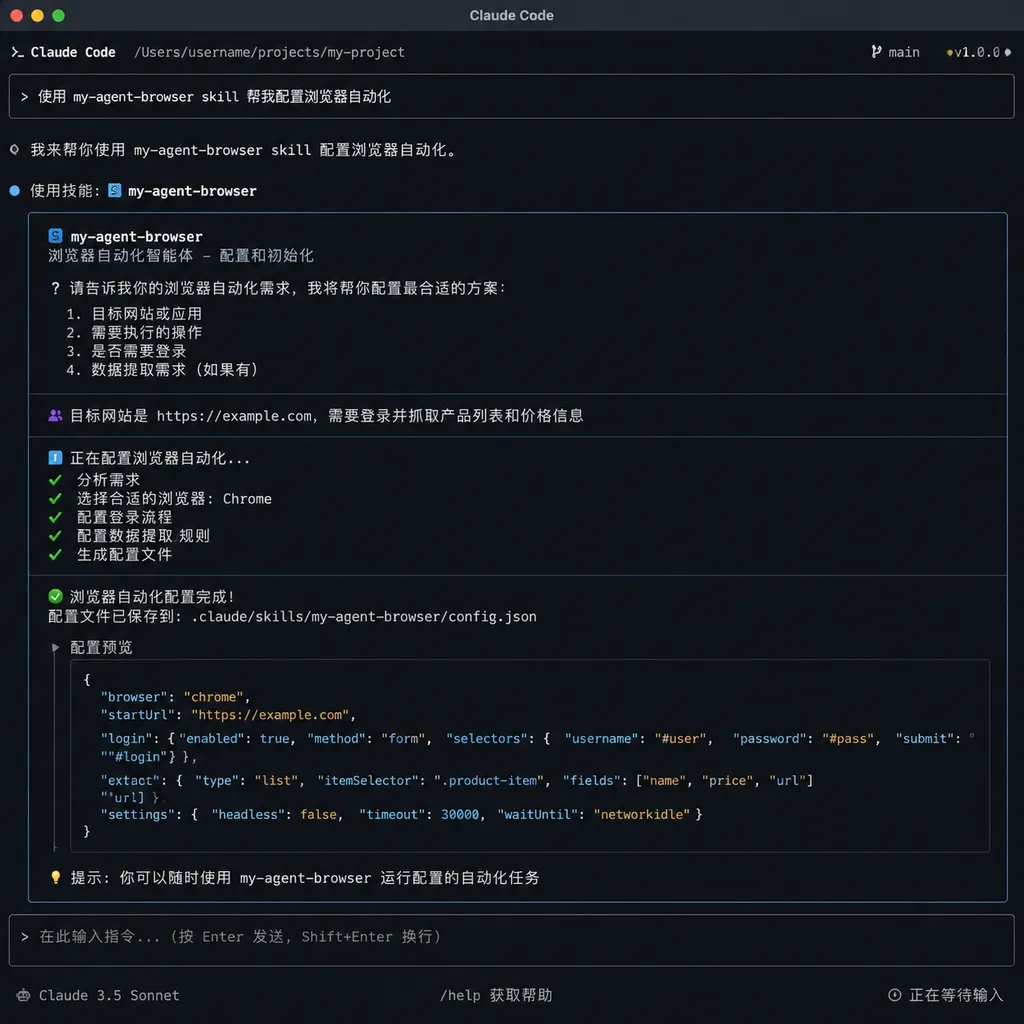Click the /help 获取帮助 hint
This screenshot has width=1024, height=1024.
coord(496,995)
